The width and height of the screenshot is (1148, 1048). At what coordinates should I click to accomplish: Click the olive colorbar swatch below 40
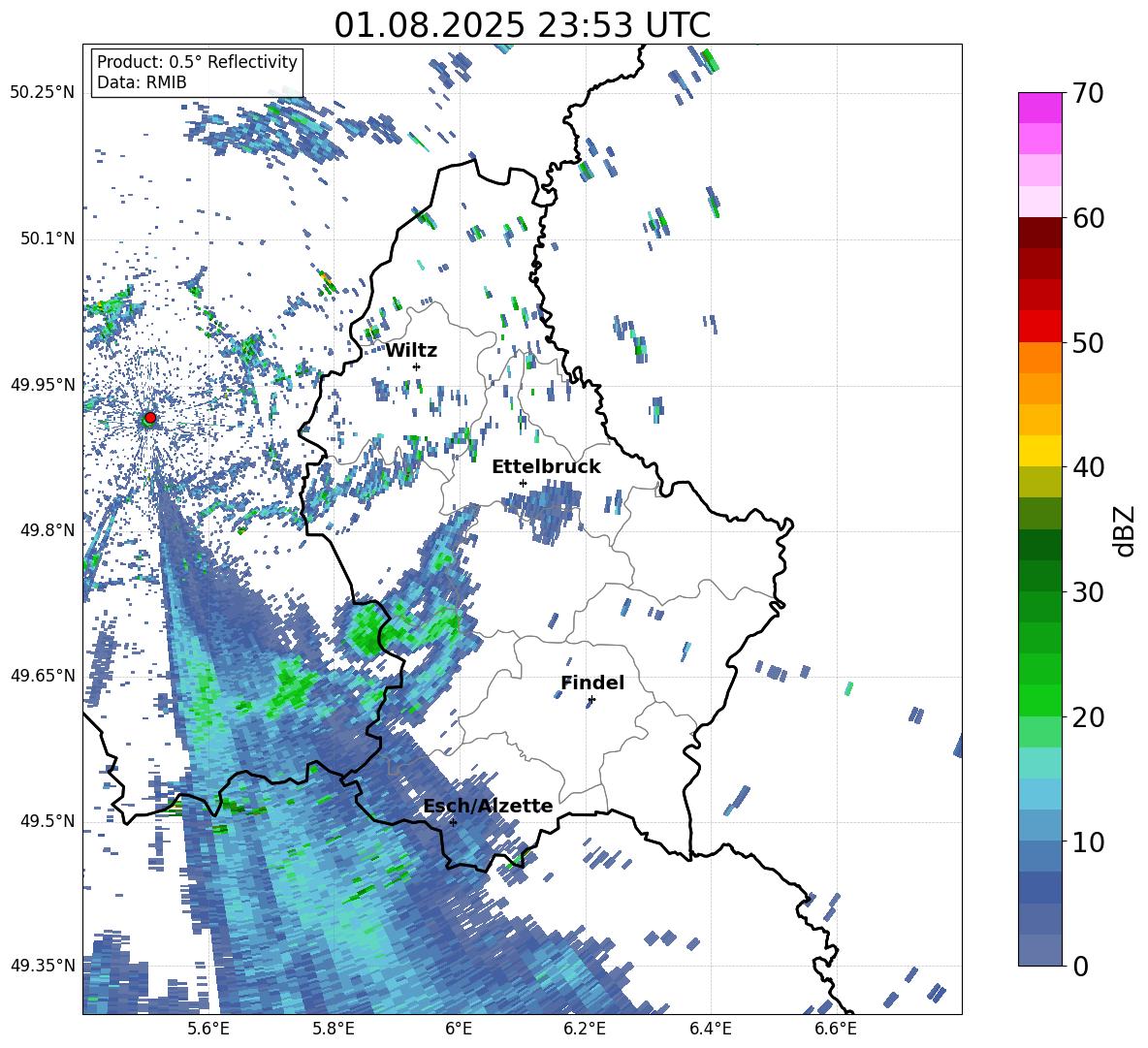[1039, 482]
